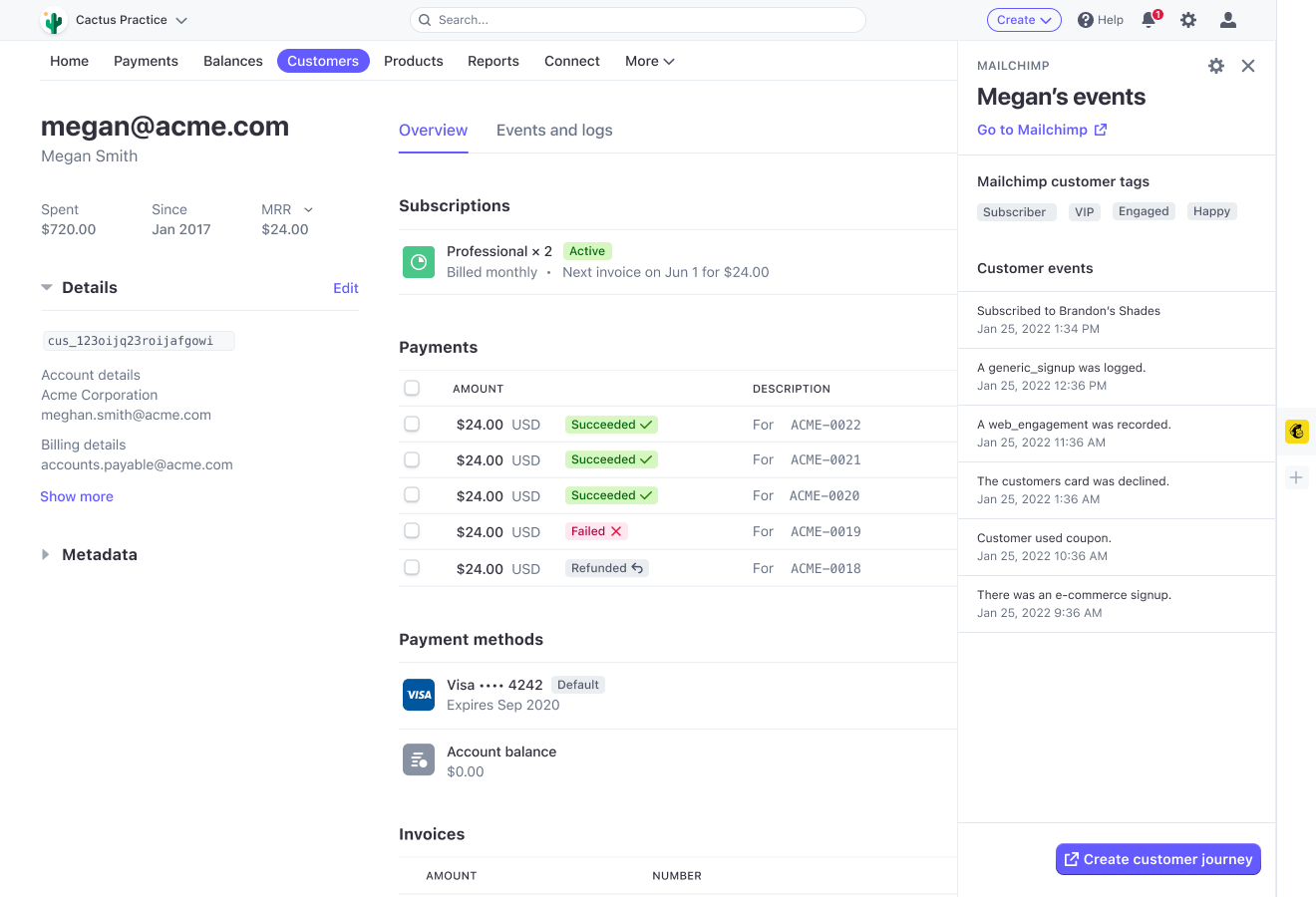This screenshot has height=897, width=1316.
Task: Check the ACME-0022 payment checkbox
Action: click(412, 425)
